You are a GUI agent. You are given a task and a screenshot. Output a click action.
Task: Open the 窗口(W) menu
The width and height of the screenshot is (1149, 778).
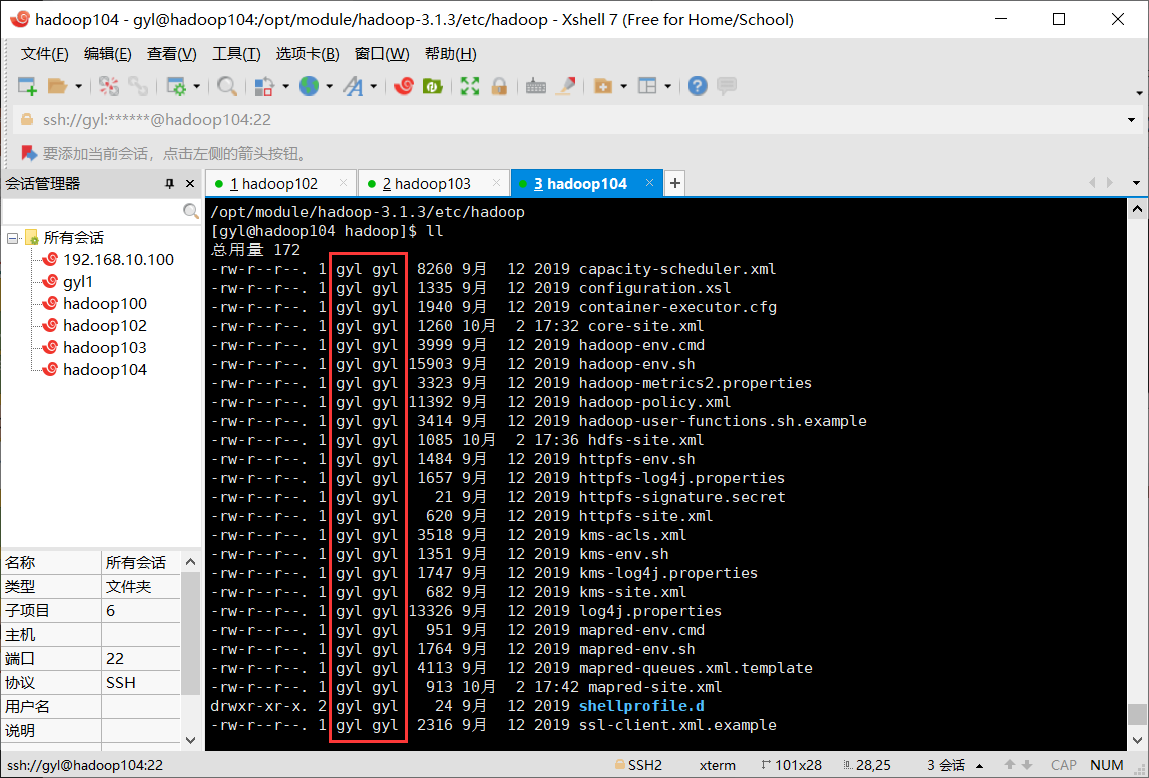(x=382, y=53)
